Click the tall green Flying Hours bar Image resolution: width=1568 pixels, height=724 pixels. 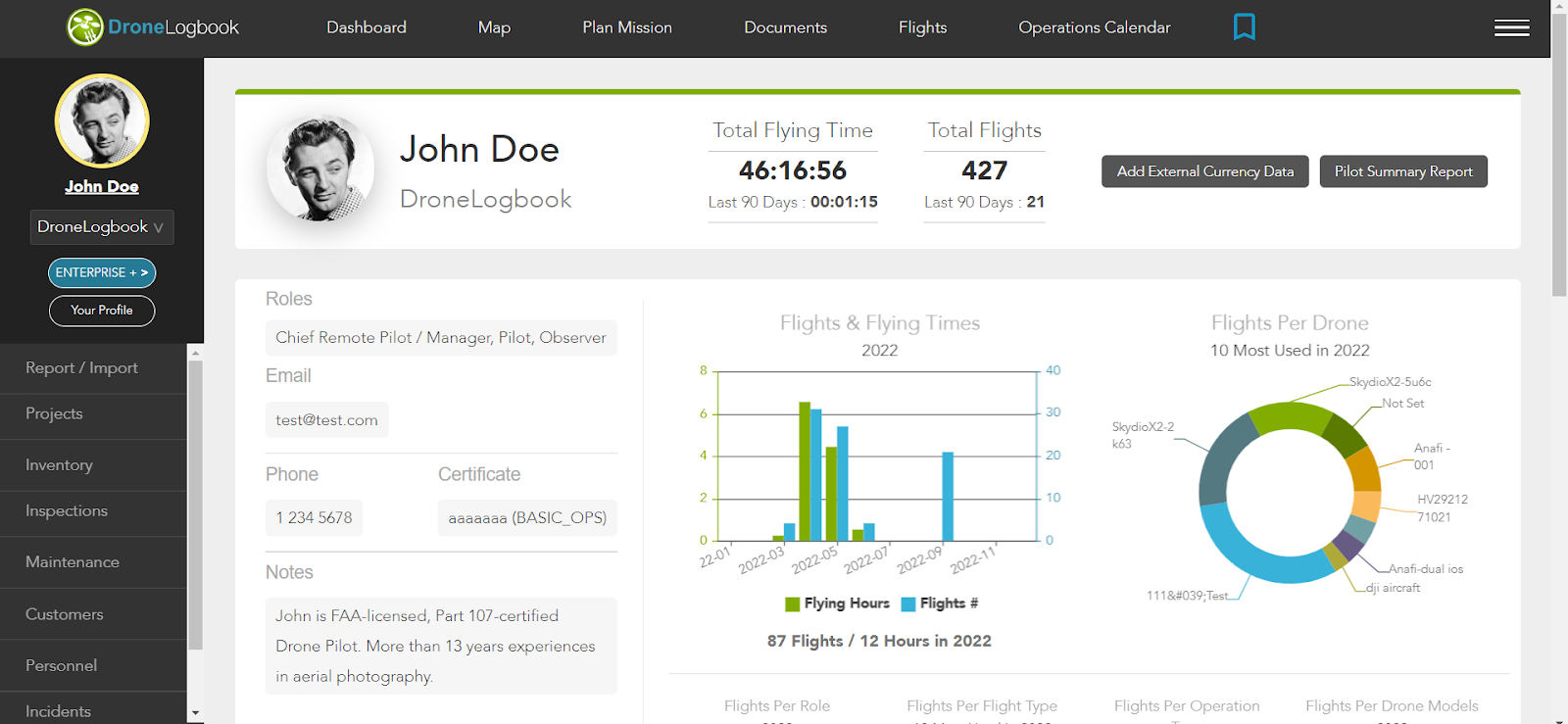[x=805, y=471]
